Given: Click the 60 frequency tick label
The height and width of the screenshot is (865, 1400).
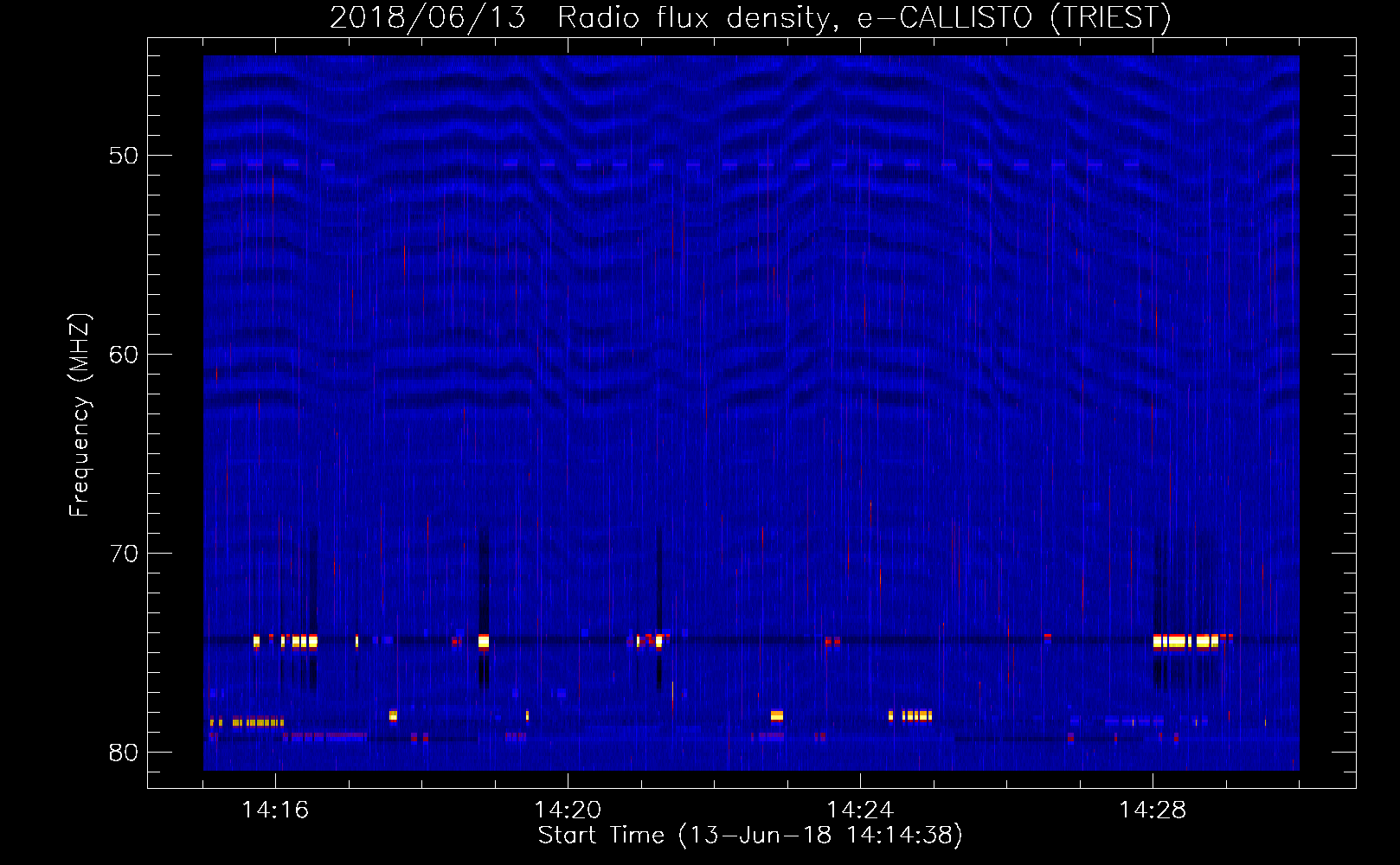Looking at the screenshot, I should (124, 355).
